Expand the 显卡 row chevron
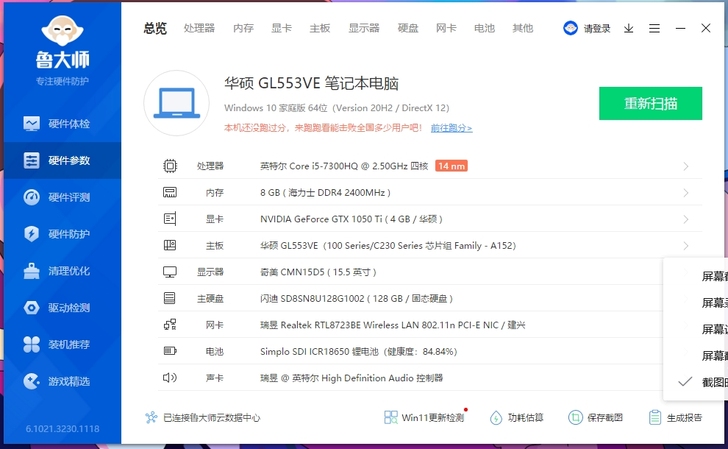728x449 pixels. point(686,219)
